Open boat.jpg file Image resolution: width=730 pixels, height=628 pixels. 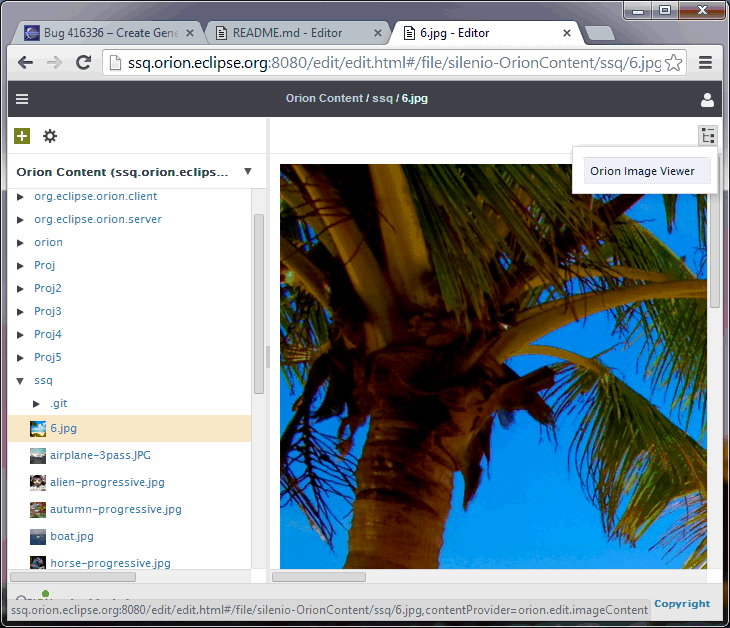pos(72,536)
